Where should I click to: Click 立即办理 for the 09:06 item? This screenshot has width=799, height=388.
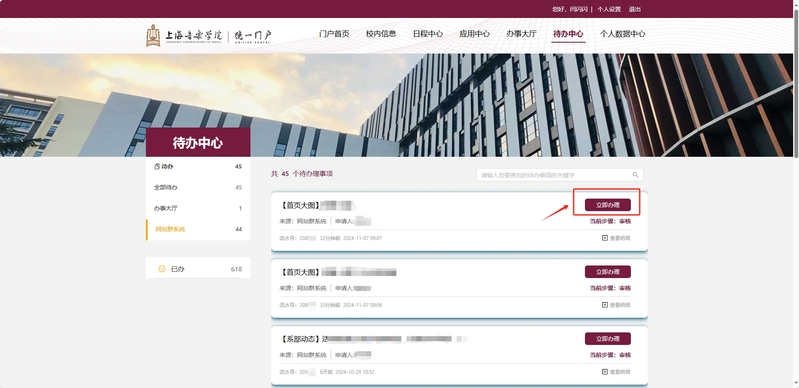coord(608,272)
